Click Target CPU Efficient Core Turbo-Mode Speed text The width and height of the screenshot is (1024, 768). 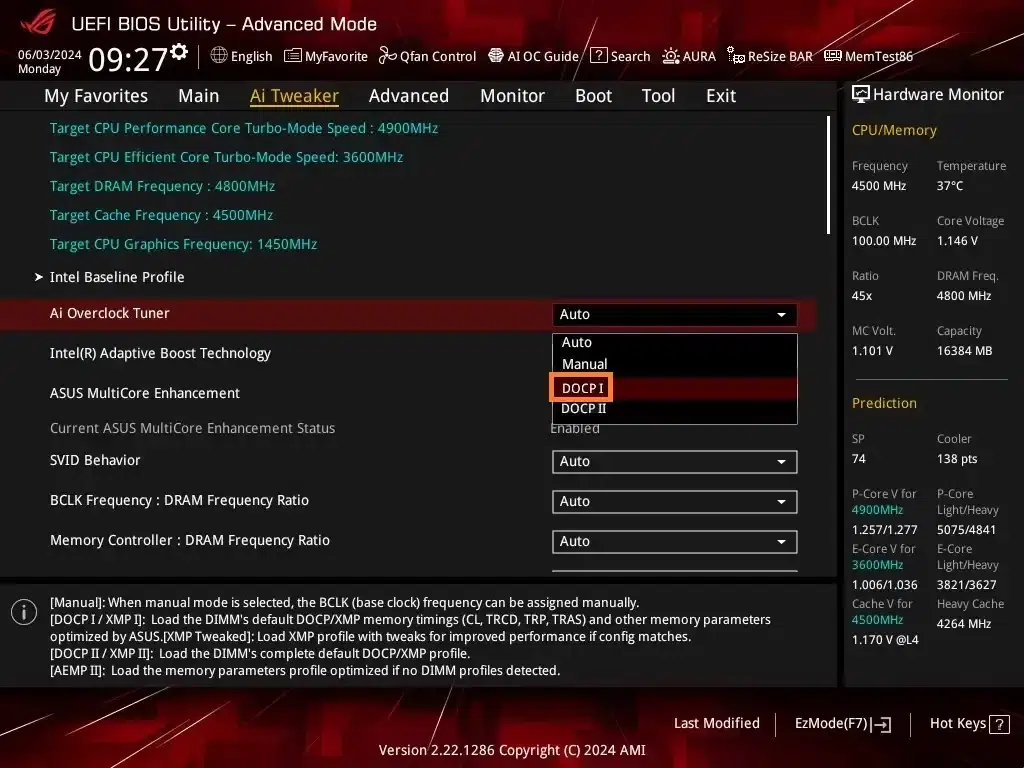[x=226, y=157]
